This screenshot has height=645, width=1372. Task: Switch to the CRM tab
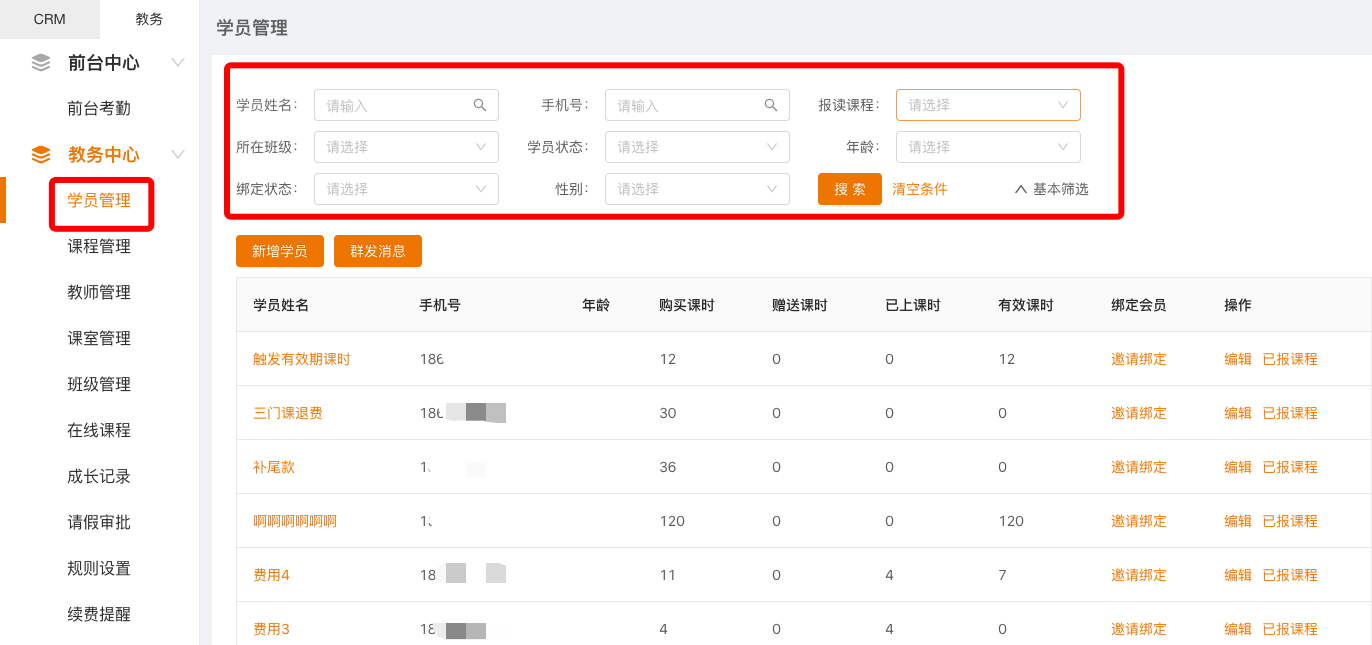tap(49, 19)
